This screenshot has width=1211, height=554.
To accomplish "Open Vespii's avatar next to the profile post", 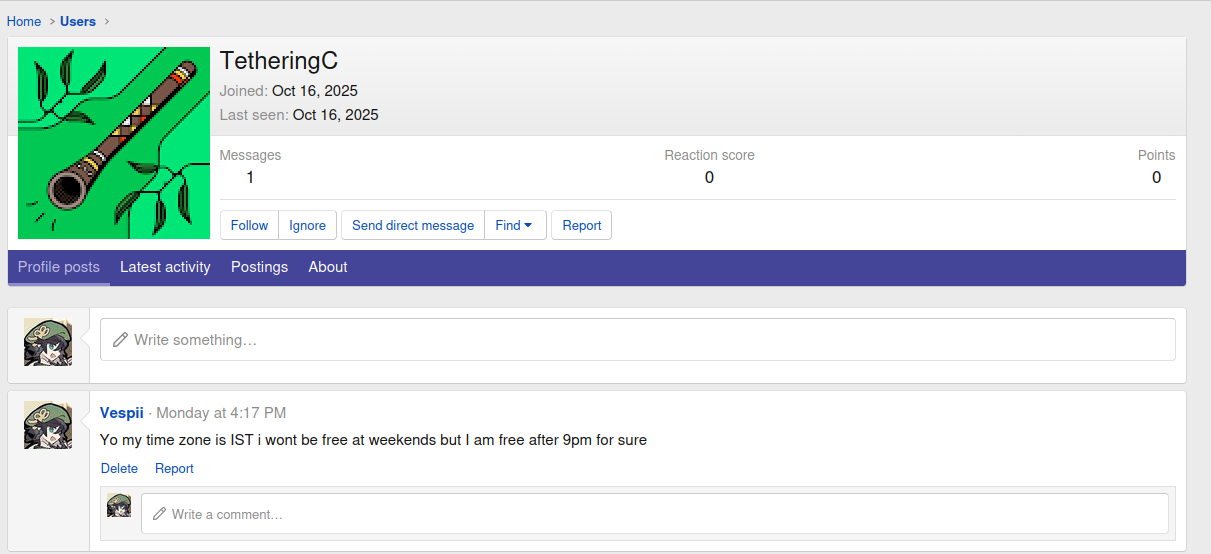I will pyautogui.click(x=48, y=425).
